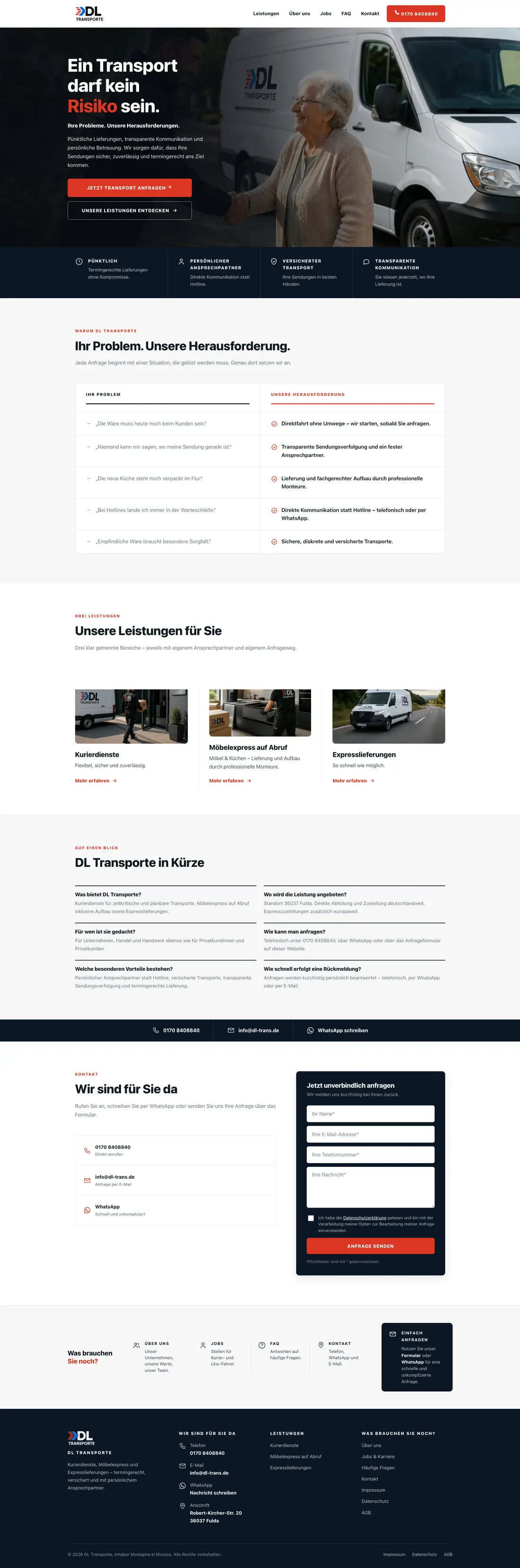The image size is (520, 1568).
Task: Click red WhatsApp icon in the contact card
Action: click(x=87, y=1210)
